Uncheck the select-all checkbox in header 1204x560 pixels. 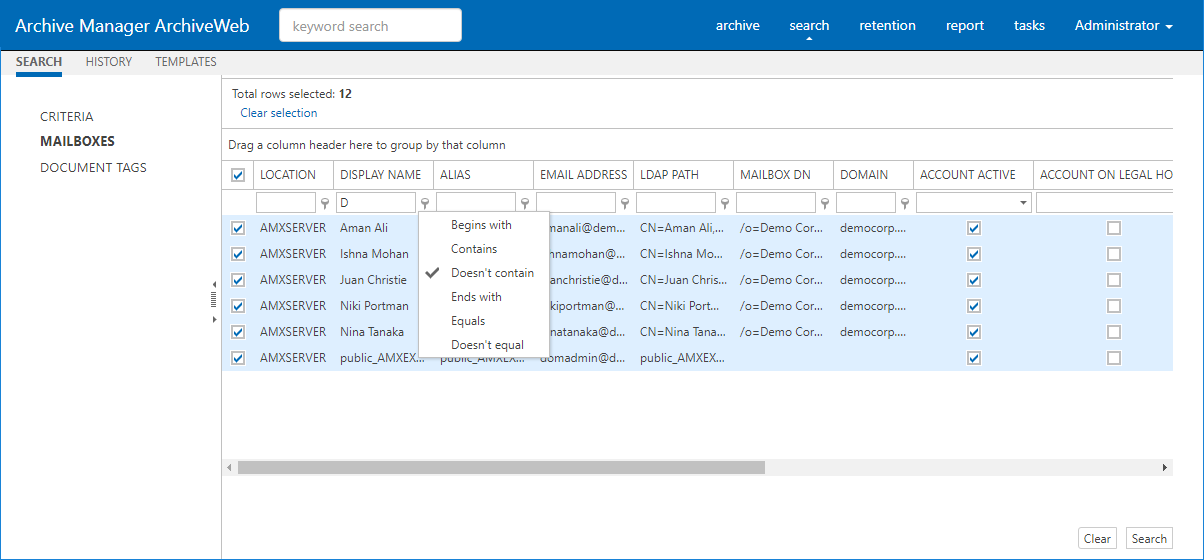pos(238,175)
